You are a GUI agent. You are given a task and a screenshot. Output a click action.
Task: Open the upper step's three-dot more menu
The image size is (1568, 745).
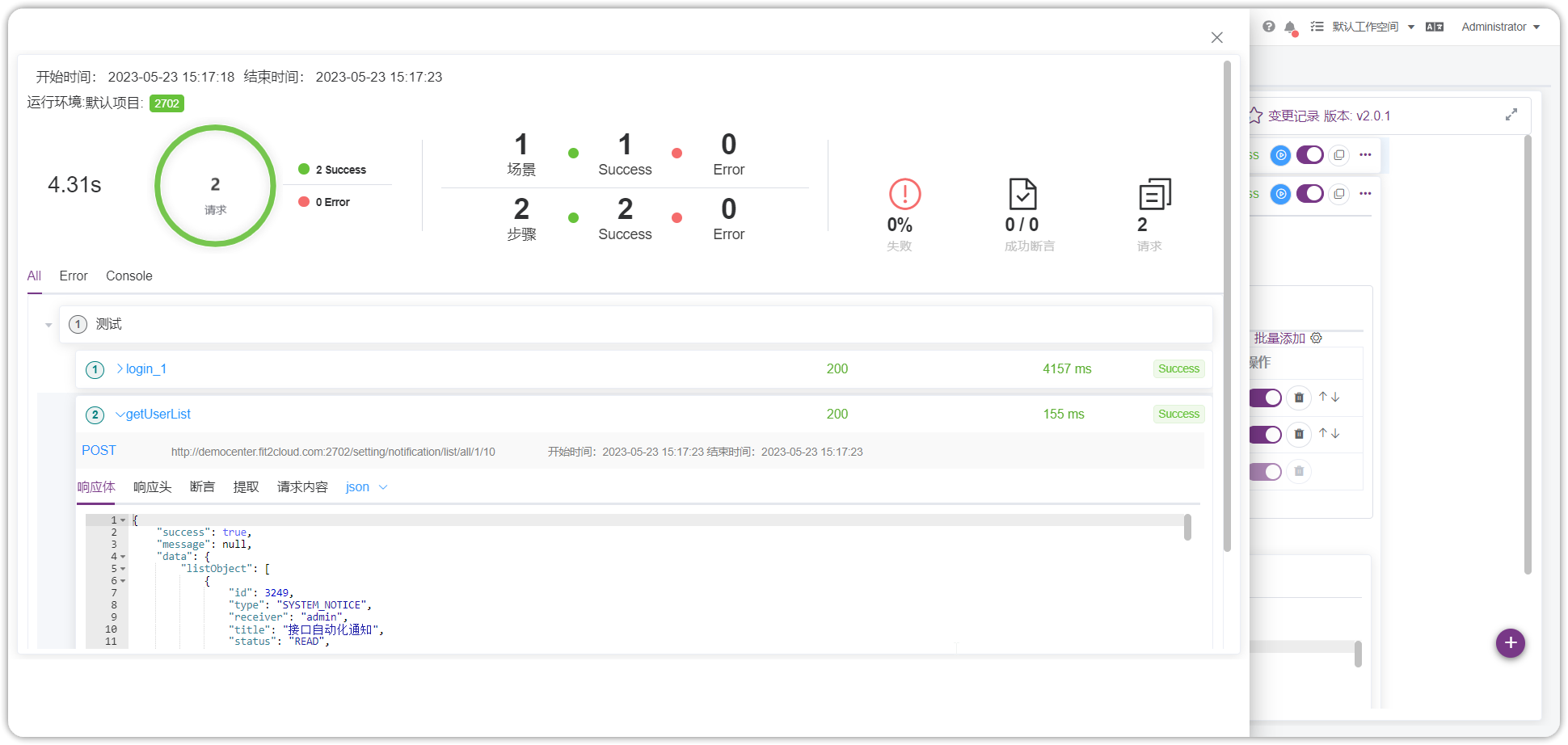[1365, 154]
